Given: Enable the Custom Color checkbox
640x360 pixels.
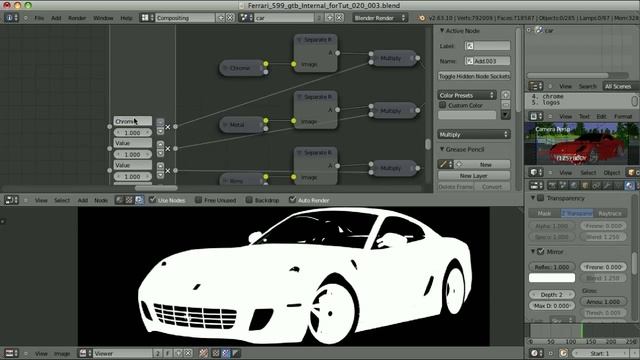Looking at the screenshot, I should (x=442, y=105).
